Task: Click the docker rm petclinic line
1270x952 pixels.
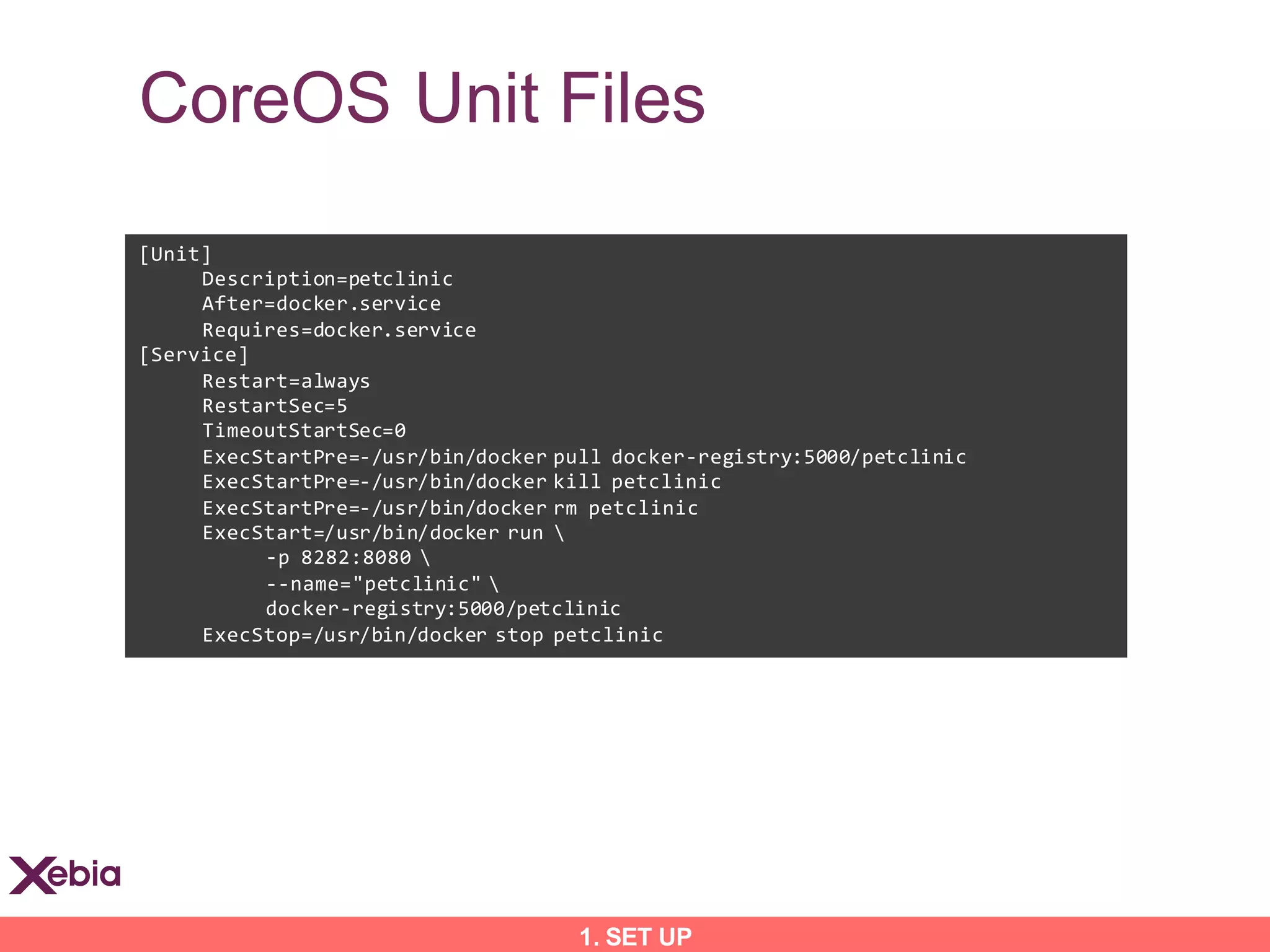Action: [450, 508]
